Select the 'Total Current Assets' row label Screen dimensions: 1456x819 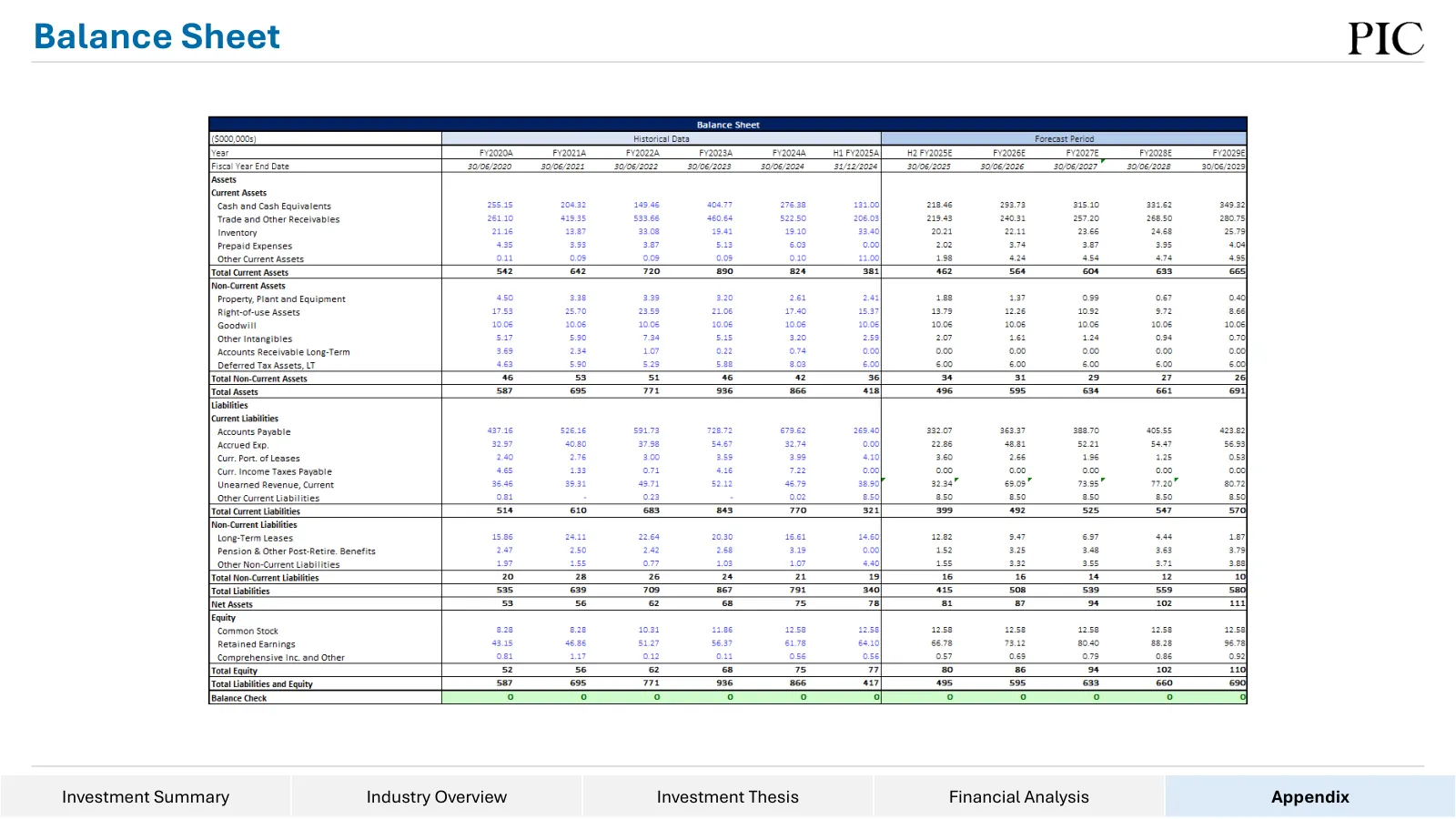click(x=249, y=273)
